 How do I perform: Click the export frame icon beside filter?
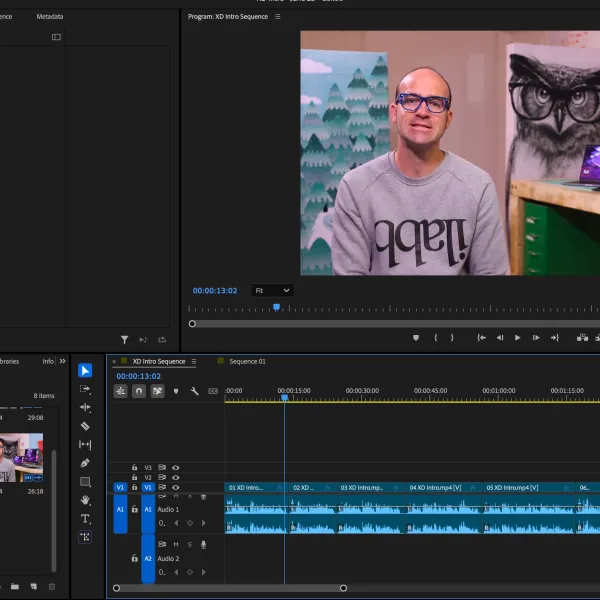pyautogui.click(x=162, y=339)
